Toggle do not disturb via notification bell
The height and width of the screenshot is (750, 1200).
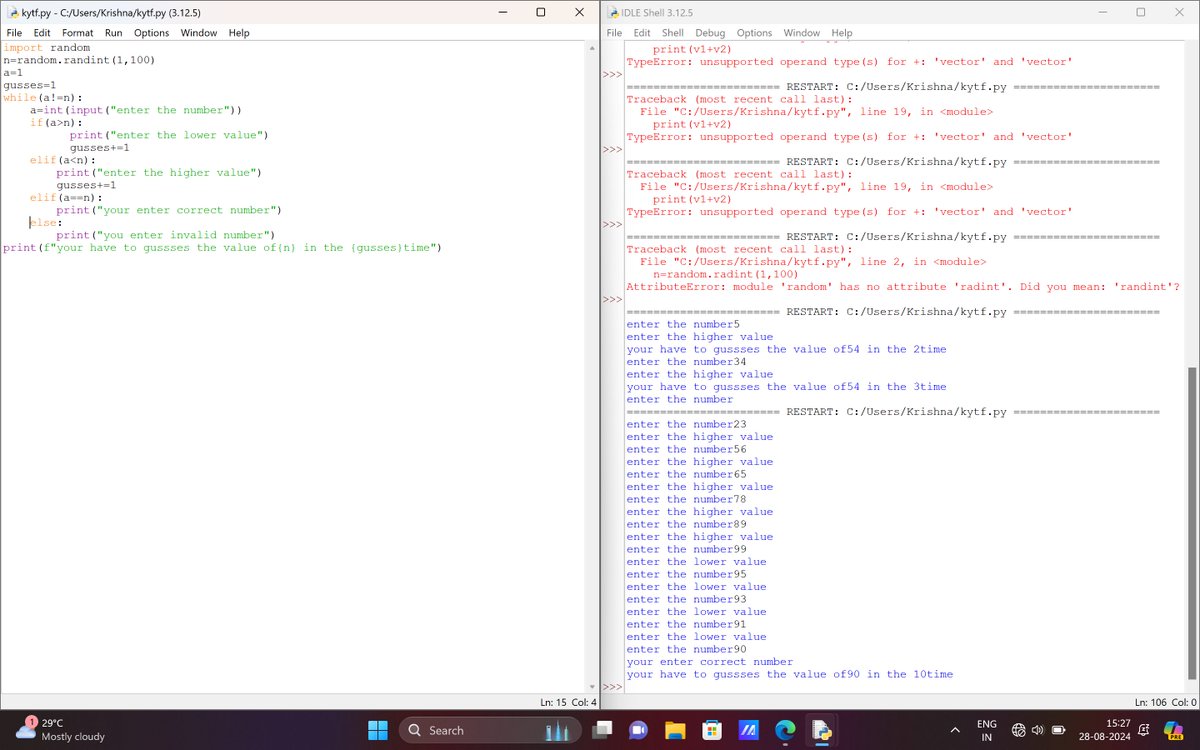coord(1144,729)
